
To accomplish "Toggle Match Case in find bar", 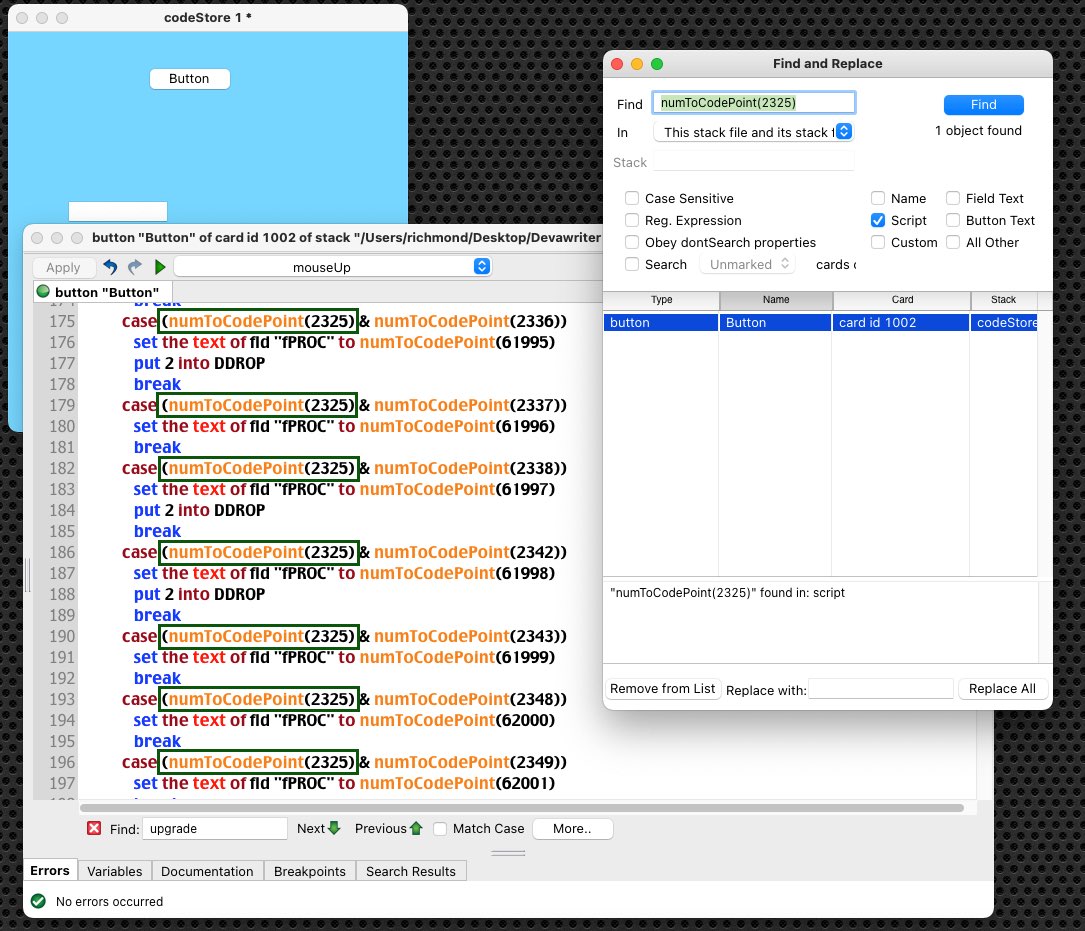I will 440,828.
